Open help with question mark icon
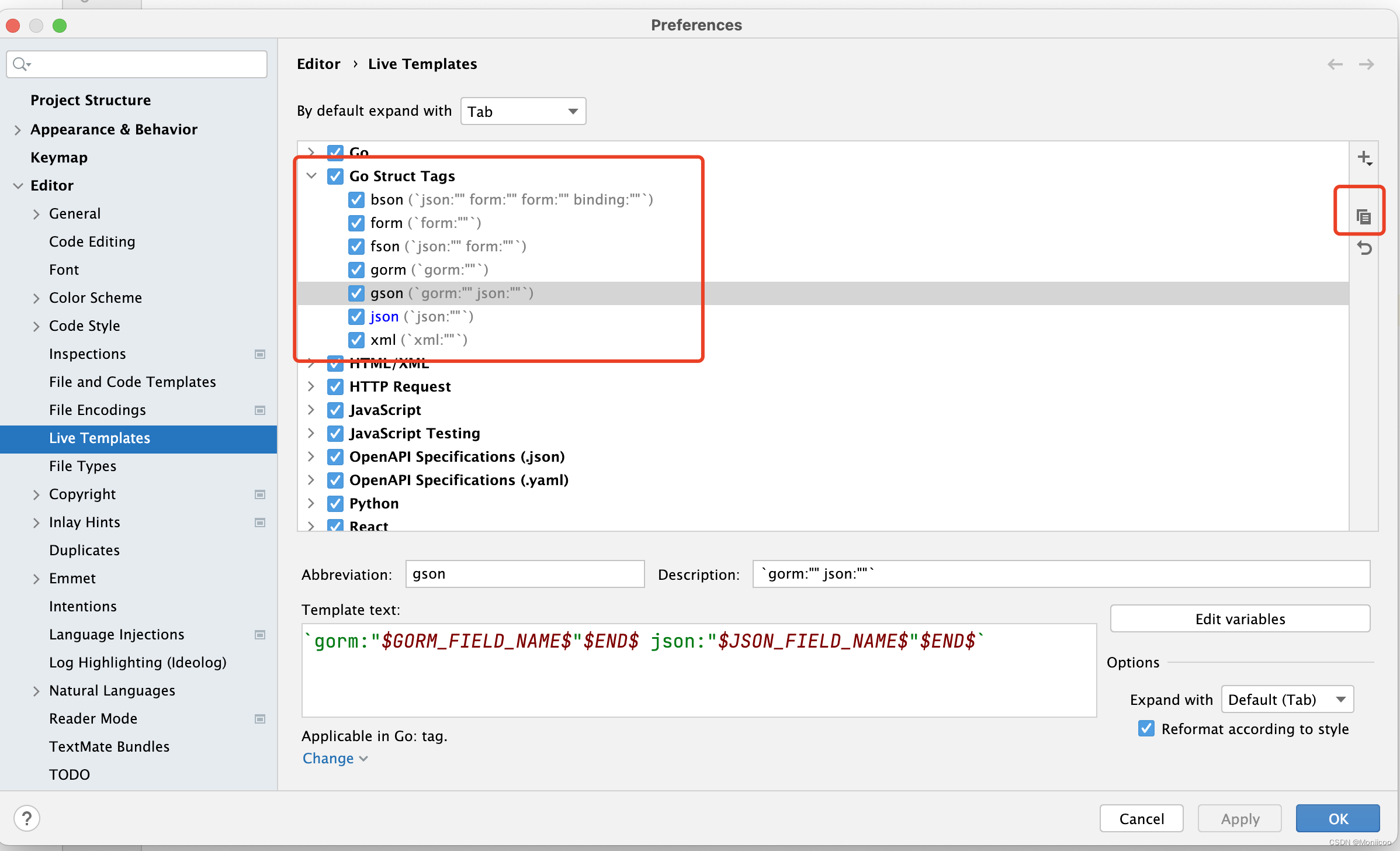This screenshot has height=851, width=1400. pos(27,818)
